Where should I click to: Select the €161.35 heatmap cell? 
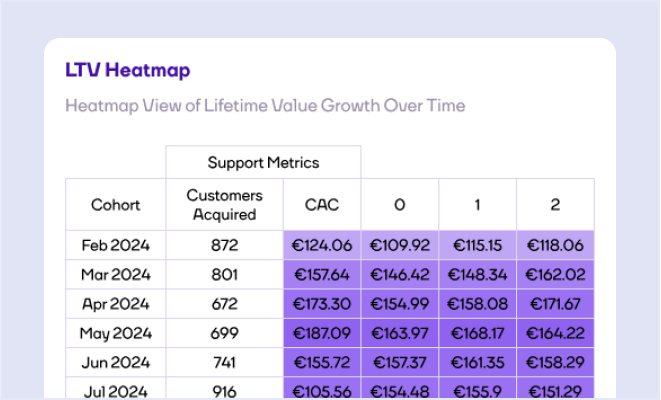pyautogui.click(x=477, y=360)
